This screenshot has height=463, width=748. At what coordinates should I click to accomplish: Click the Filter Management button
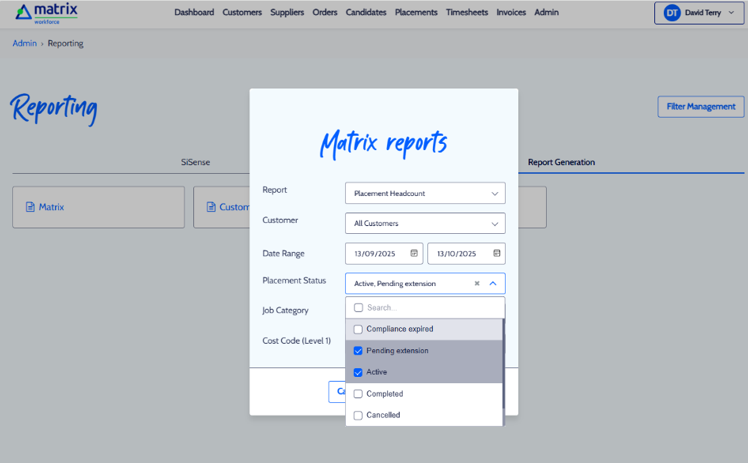tap(700, 106)
